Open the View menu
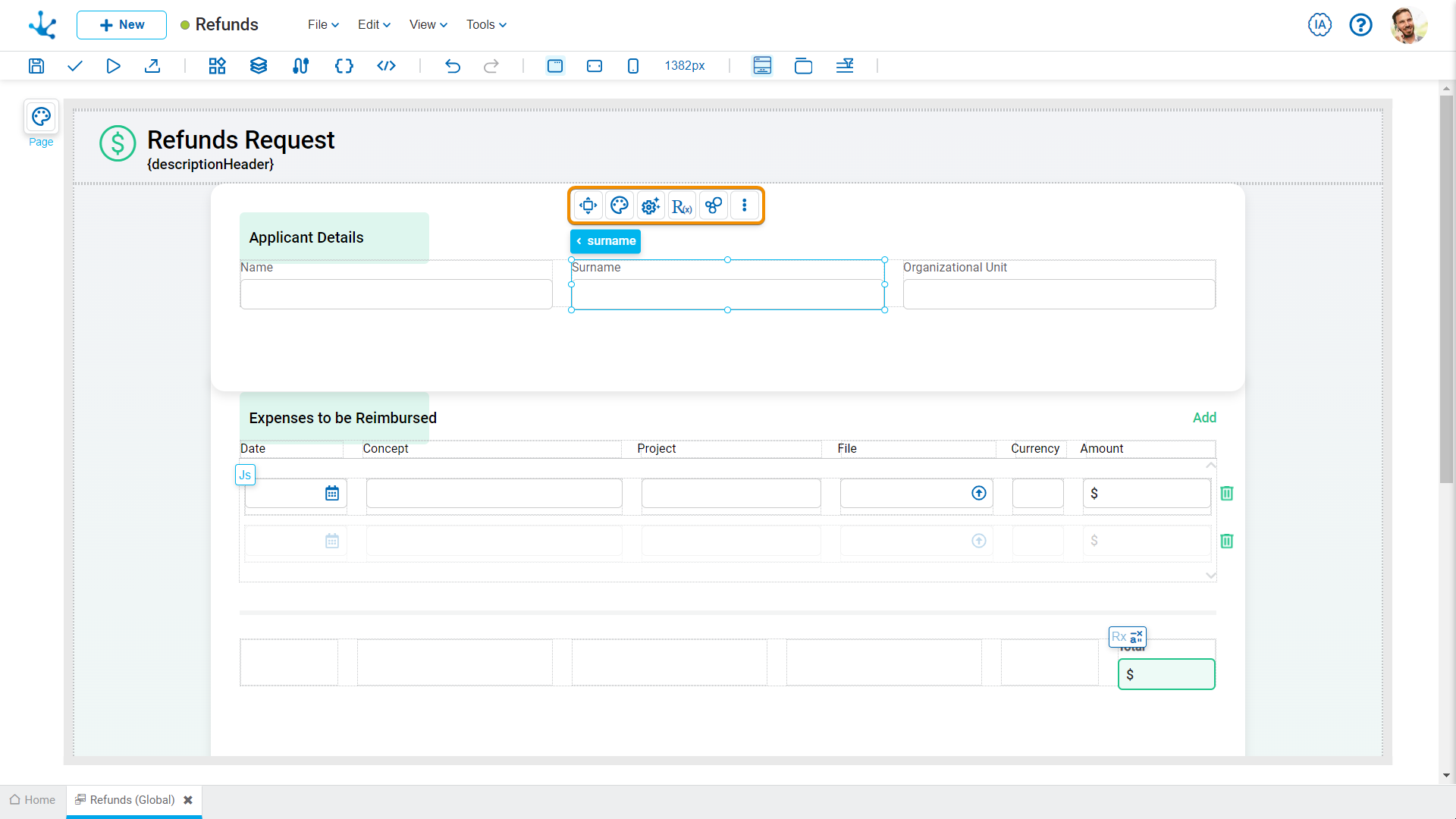 coord(428,24)
